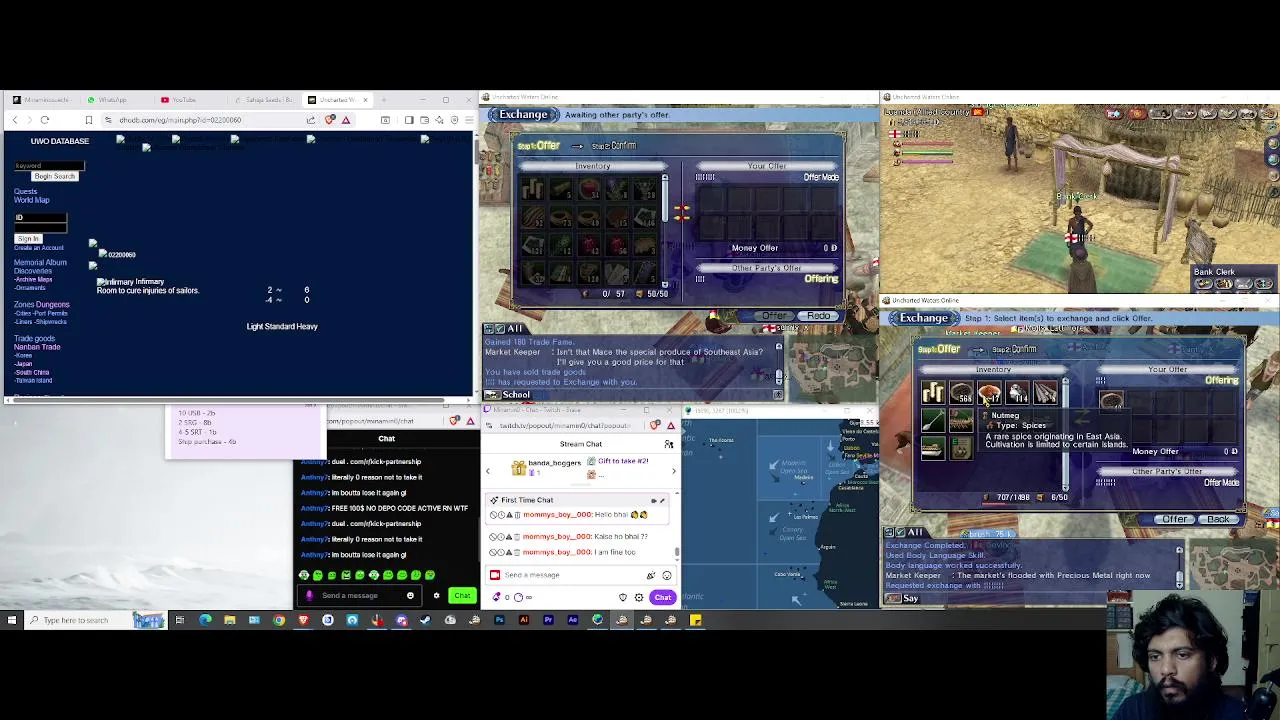Click next arrow in Twitch gift leaderboard
The image size is (1280, 720).
[x=673, y=470]
